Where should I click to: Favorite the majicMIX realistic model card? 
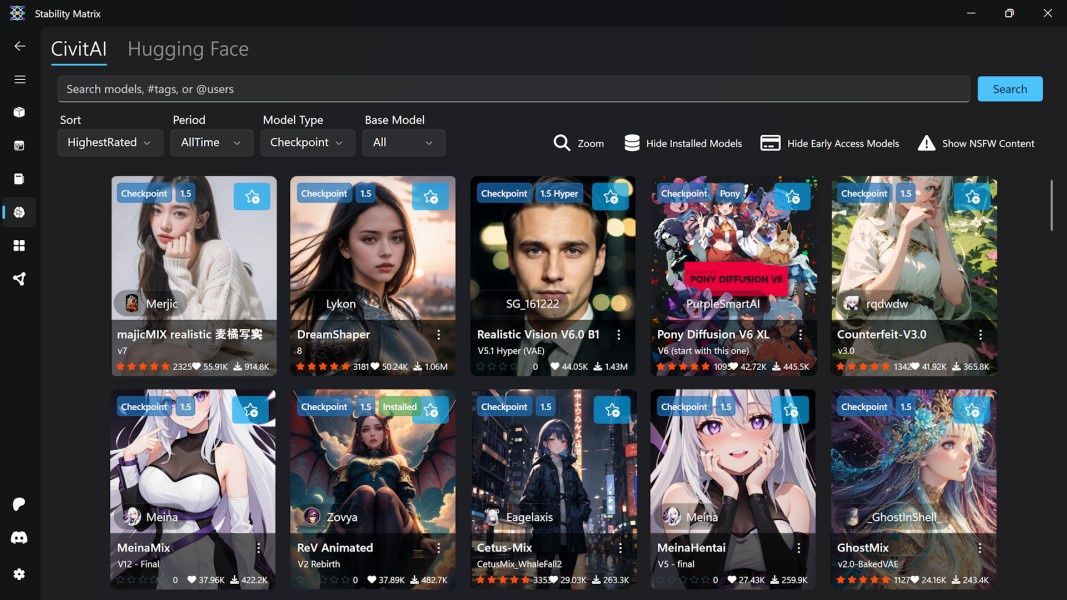pos(252,197)
